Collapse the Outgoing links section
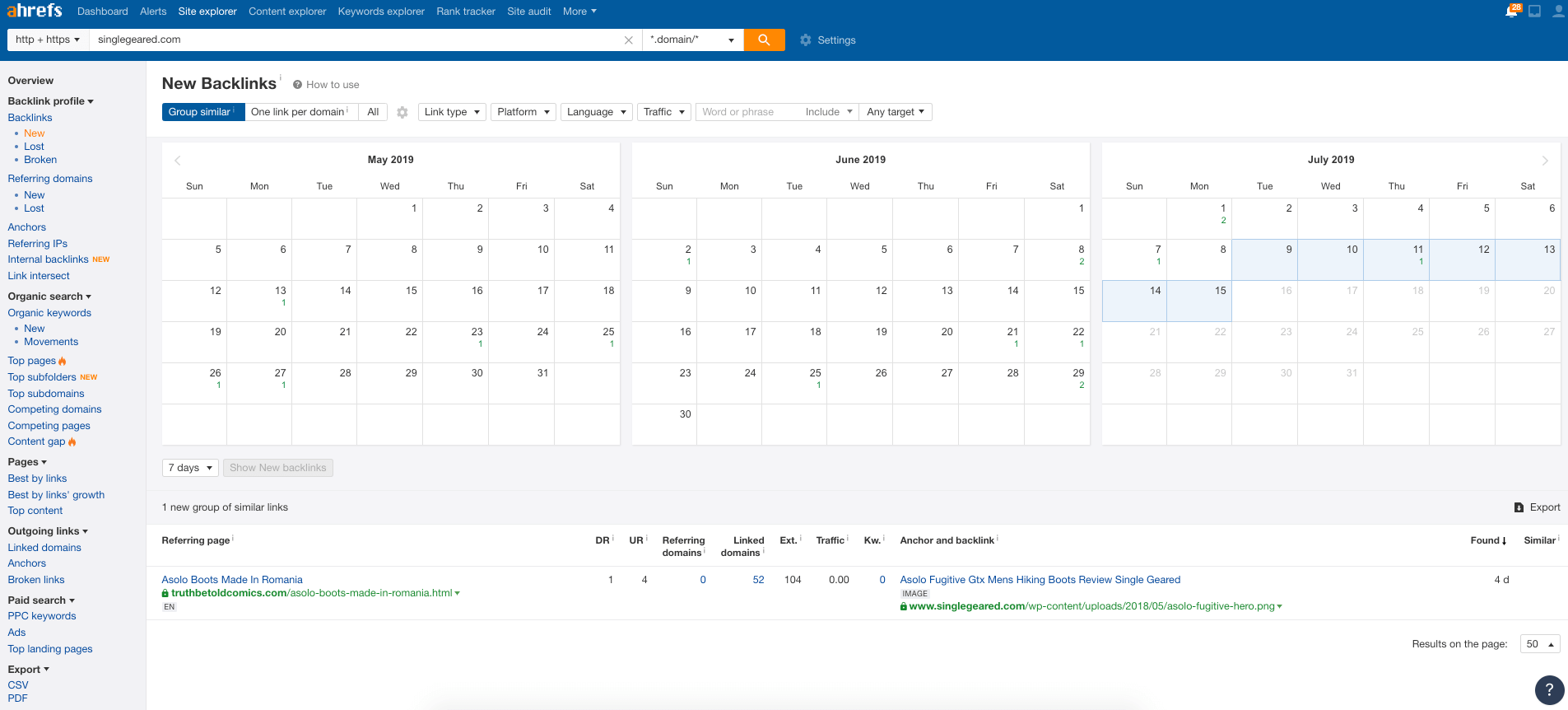 [48, 531]
